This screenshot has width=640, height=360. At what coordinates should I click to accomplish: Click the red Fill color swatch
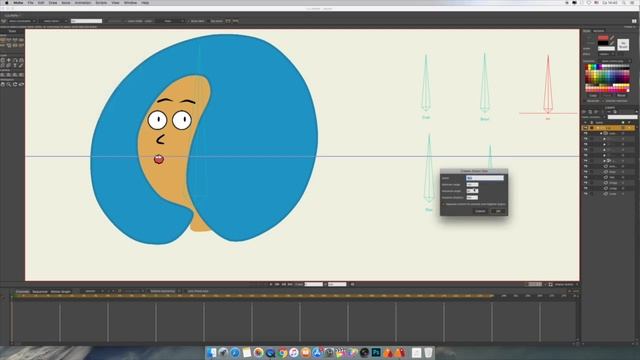pos(603,38)
